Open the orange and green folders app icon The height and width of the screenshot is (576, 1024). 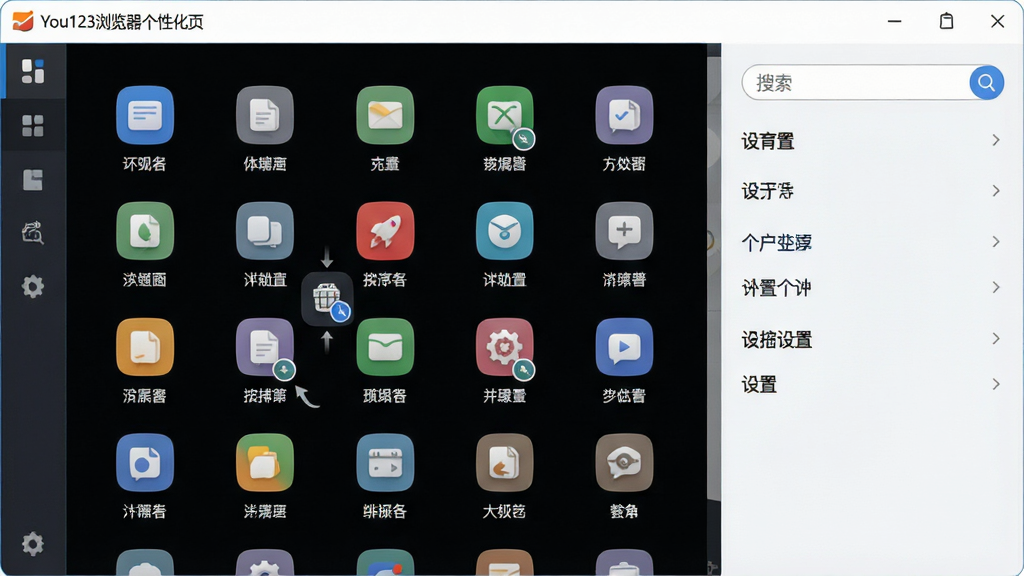[264, 462]
